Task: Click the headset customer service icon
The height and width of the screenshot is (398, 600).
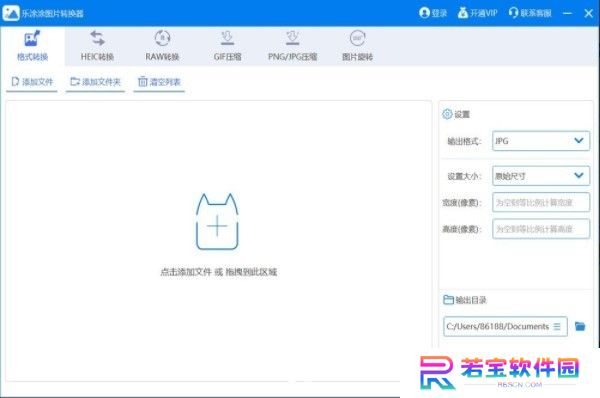Action: pyautogui.click(x=513, y=13)
